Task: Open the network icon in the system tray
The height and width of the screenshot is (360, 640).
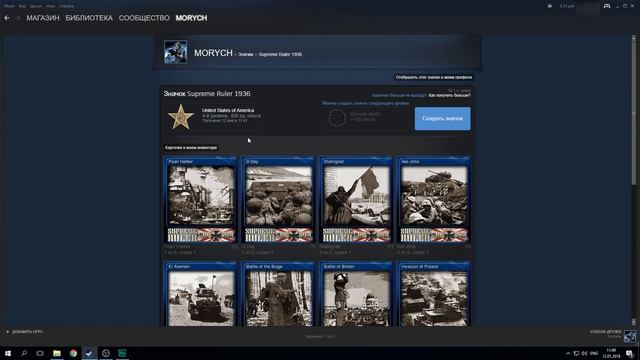Action: [576, 353]
